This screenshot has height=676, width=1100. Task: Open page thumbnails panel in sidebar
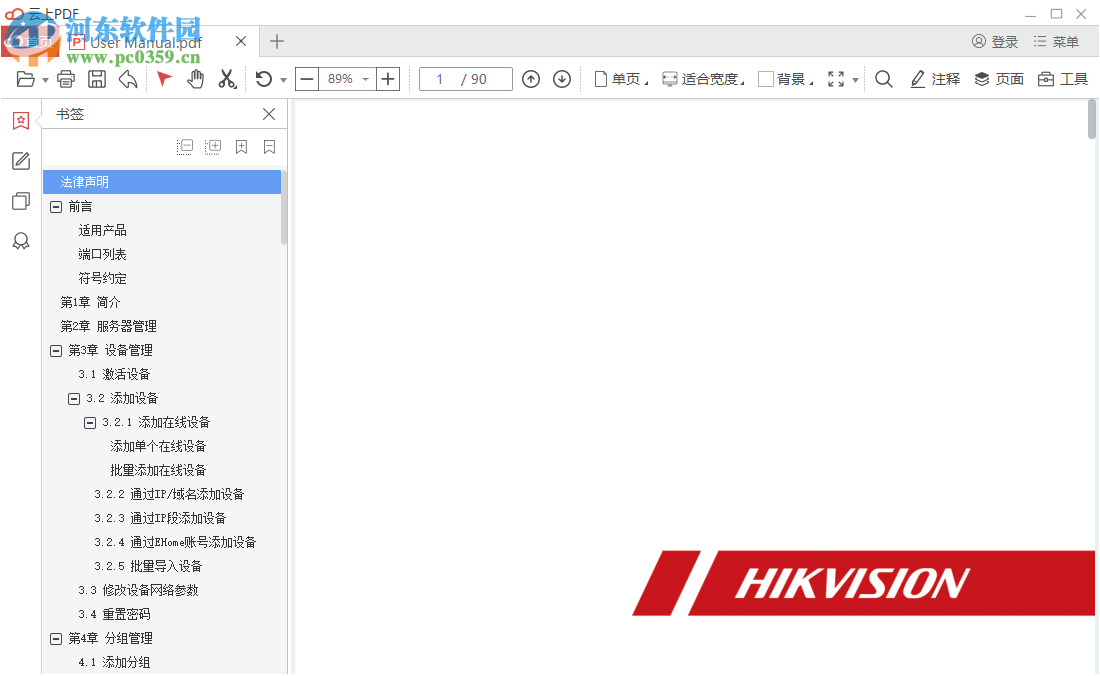(21, 201)
